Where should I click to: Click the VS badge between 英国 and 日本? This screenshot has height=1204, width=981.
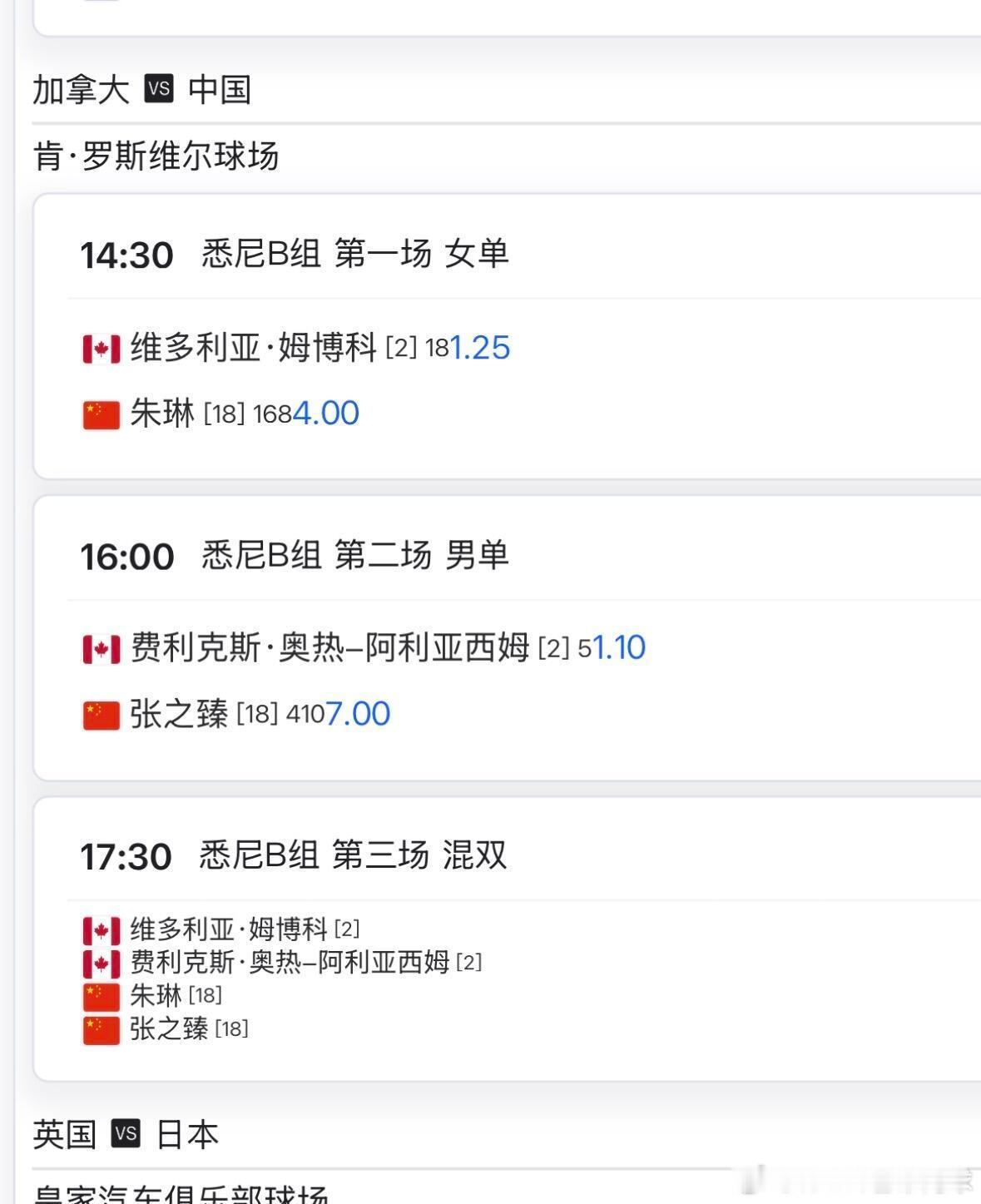[x=126, y=1133]
